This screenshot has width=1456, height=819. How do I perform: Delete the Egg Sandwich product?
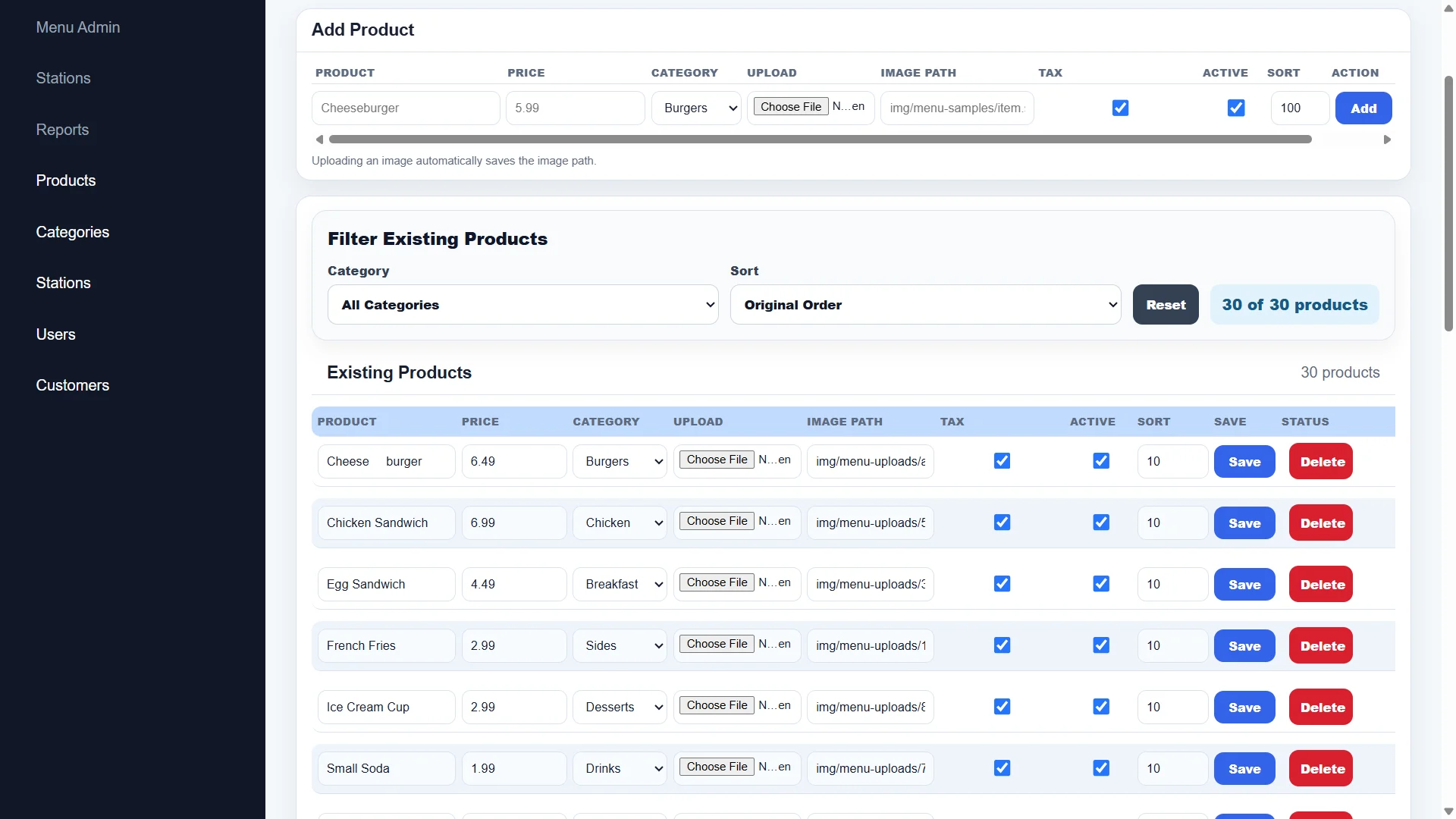click(1321, 585)
